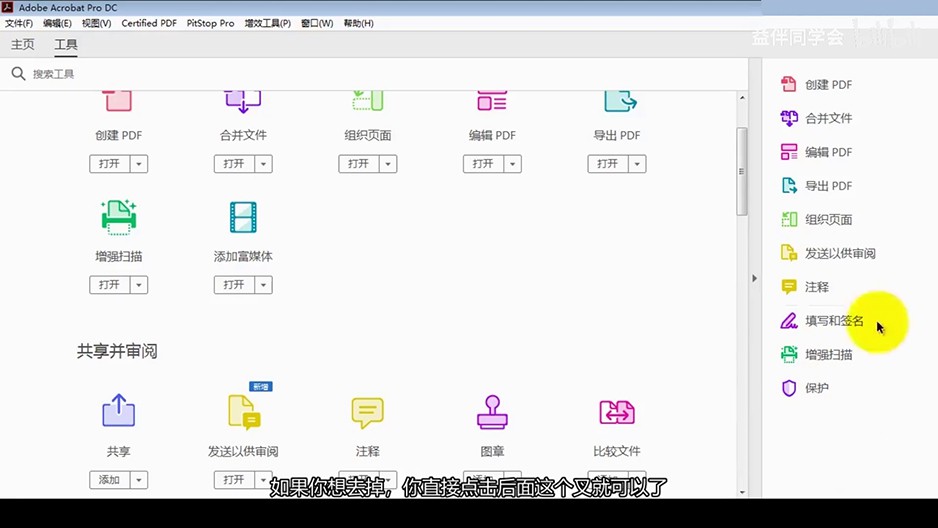The width and height of the screenshot is (938, 528).
Task: Click 打开 button under 组织页面
Action: [359, 164]
